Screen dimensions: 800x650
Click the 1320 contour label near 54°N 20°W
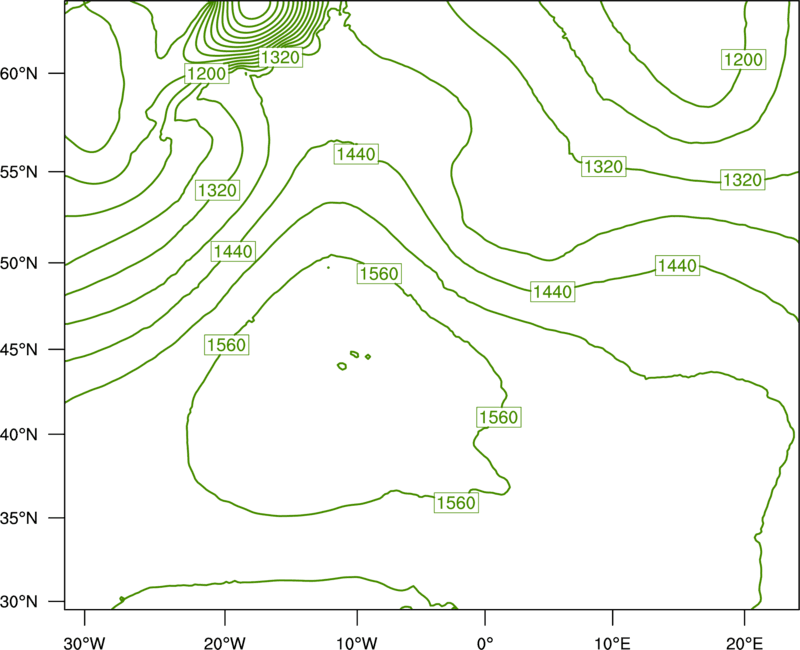click(218, 190)
